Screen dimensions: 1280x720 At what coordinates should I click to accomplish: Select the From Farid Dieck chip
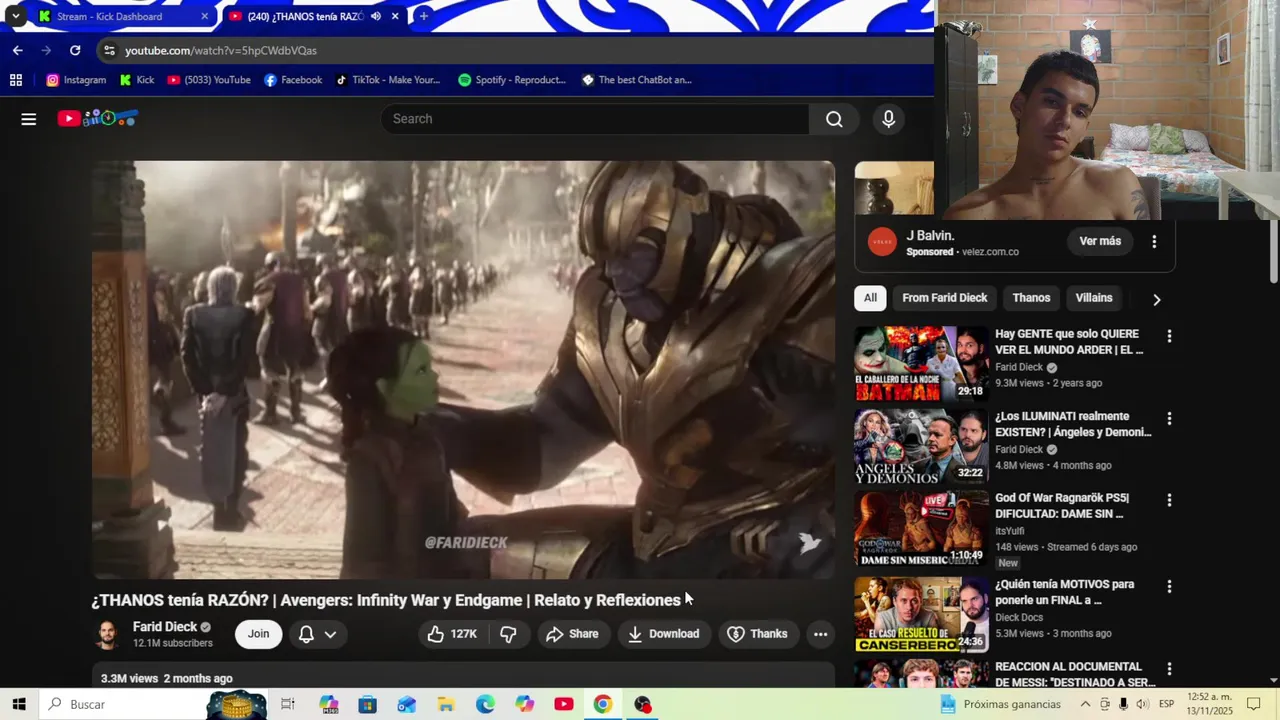coord(944,298)
